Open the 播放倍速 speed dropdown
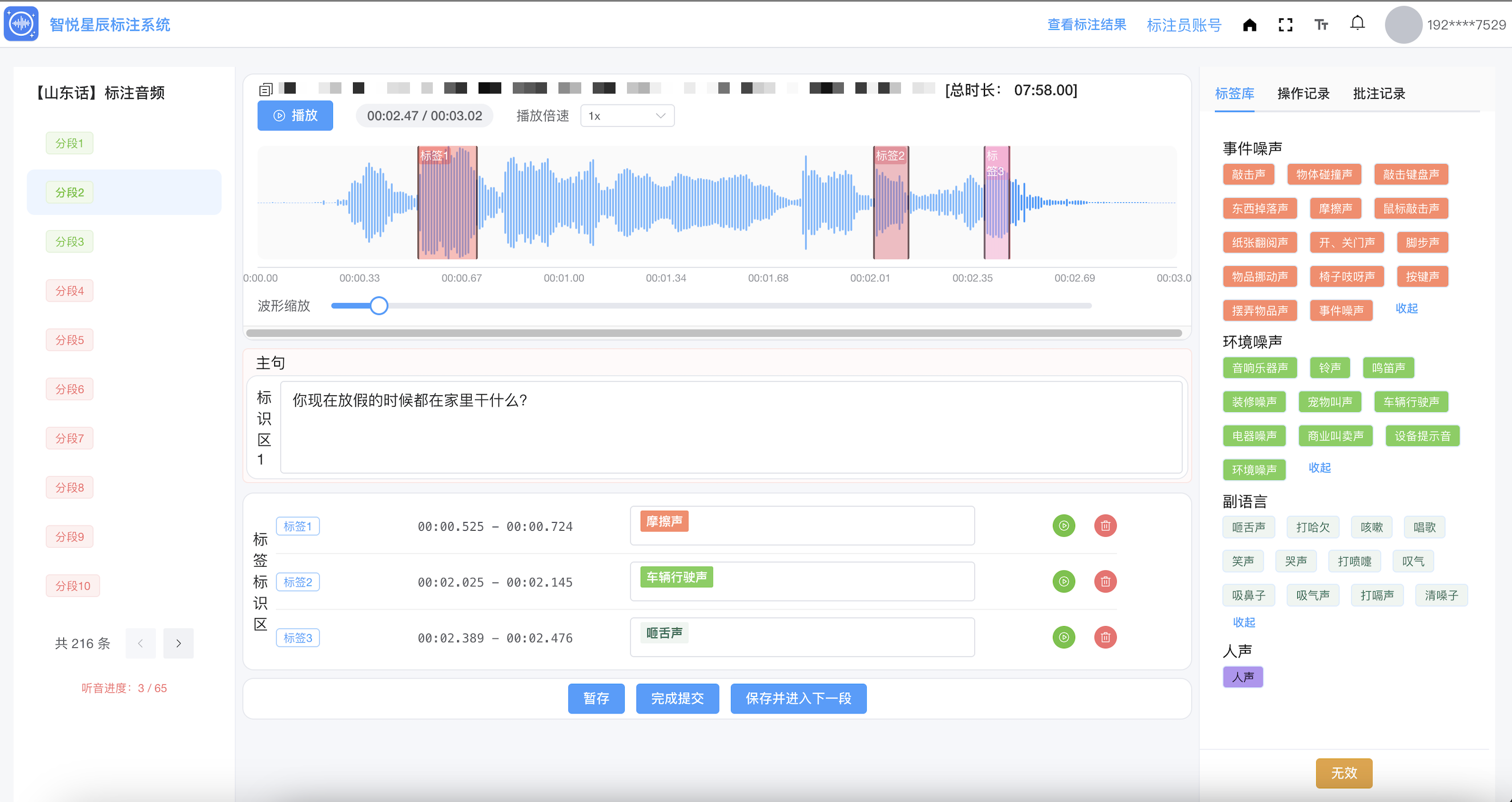This screenshot has width=1512, height=802. 627,115
